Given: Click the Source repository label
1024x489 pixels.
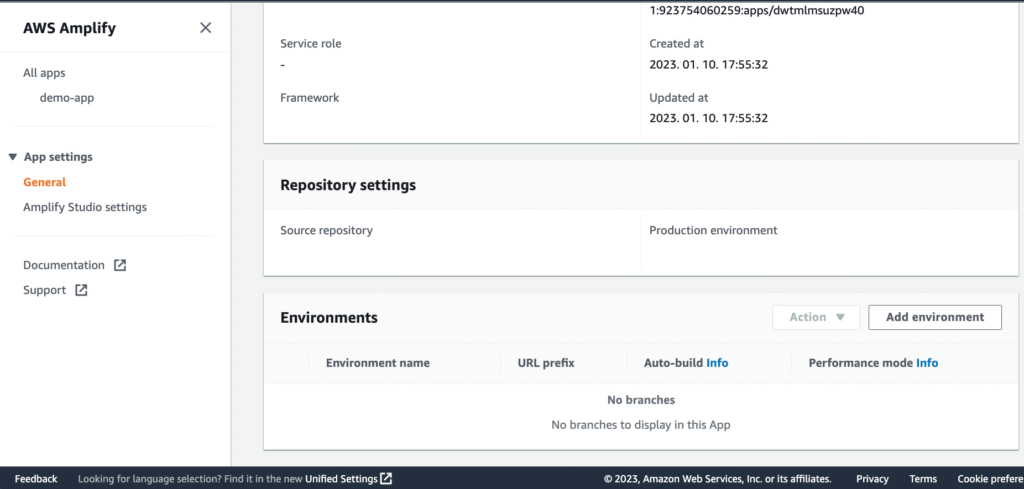Looking at the screenshot, I should point(327,230).
